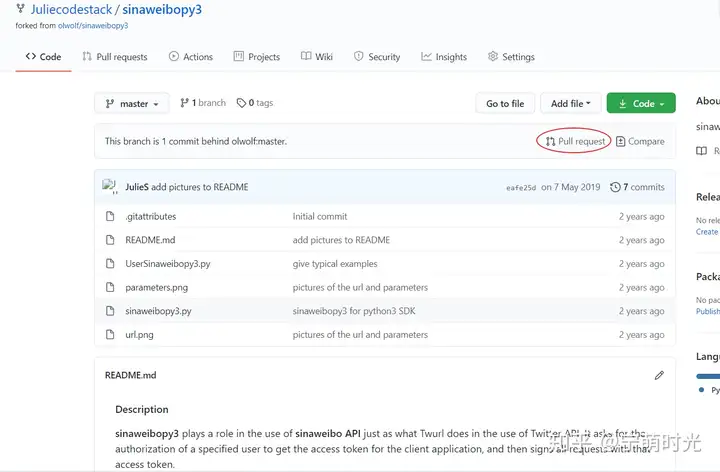Viewport: 720px width, 472px height.
Task: Click the clock icon beside 7 commits
Action: [615, 187]
